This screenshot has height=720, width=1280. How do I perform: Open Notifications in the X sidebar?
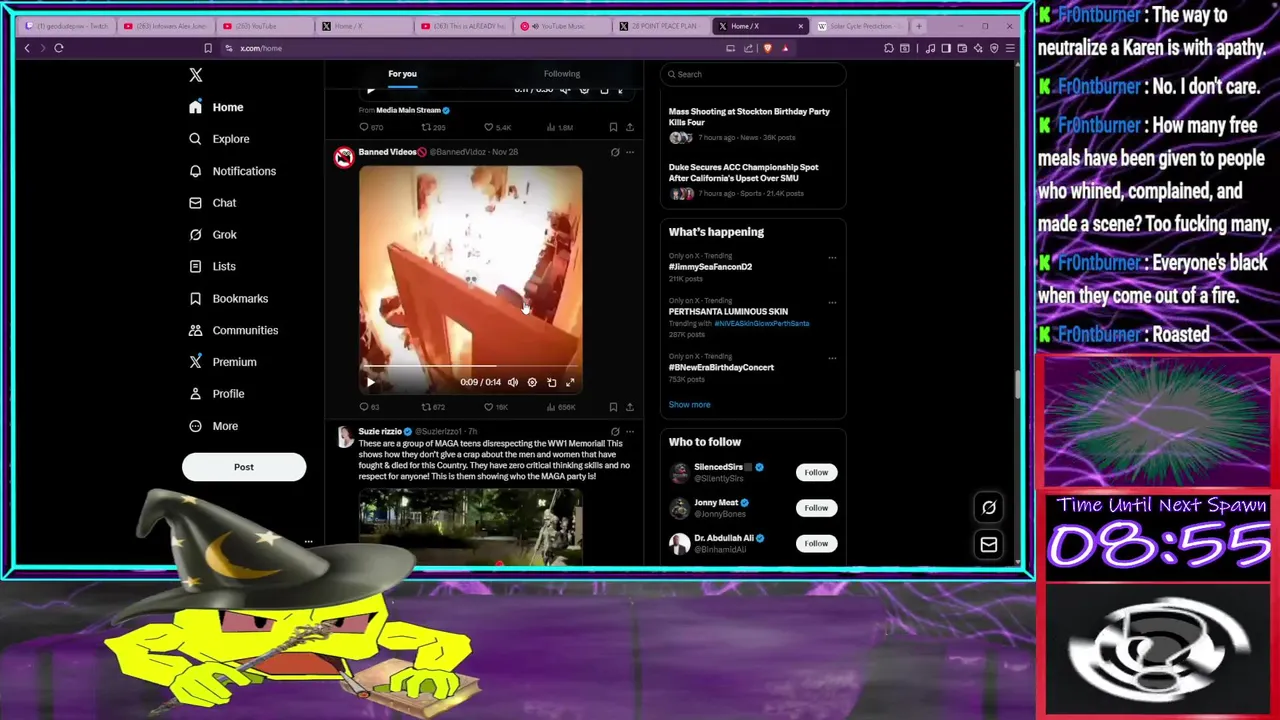pyautogui.click(x=232, y=171)
